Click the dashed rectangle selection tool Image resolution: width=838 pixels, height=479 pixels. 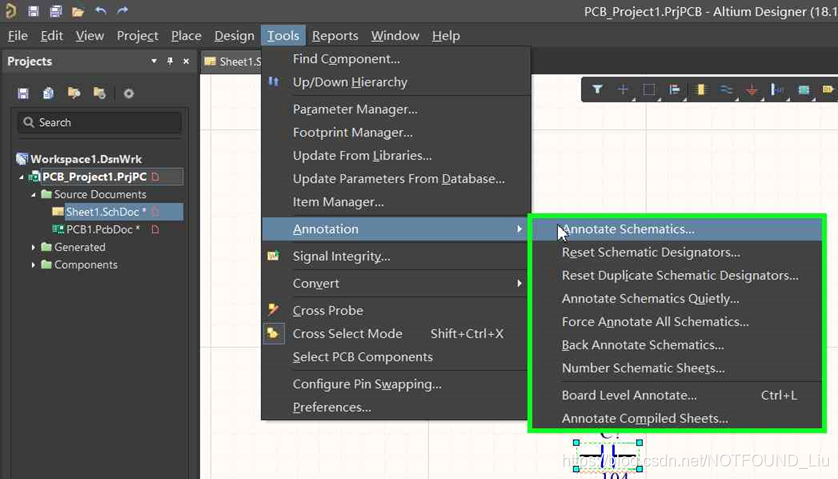pyautogui.click(x=649, y=89)
